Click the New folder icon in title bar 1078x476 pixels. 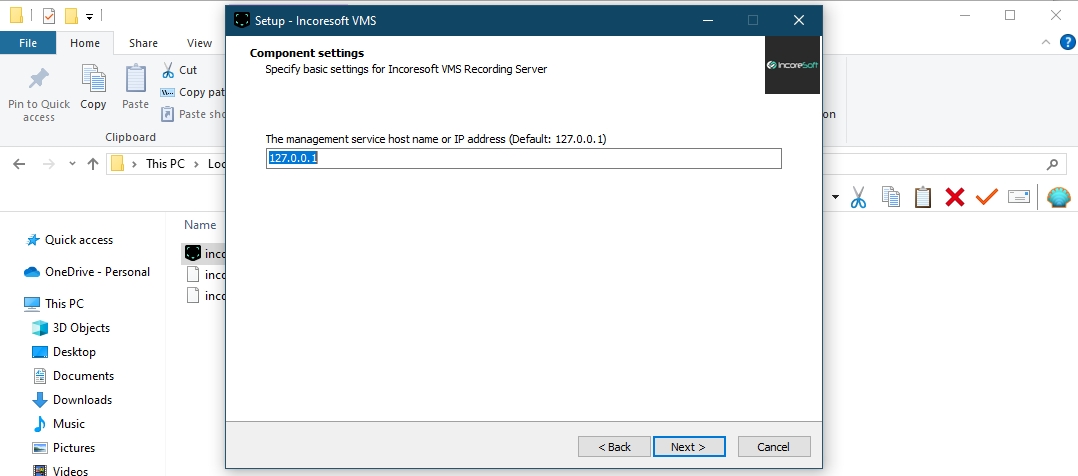point(71,15)
